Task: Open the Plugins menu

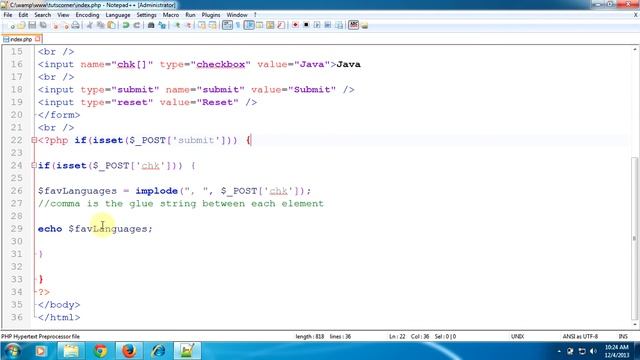Action: pos(211,15)
